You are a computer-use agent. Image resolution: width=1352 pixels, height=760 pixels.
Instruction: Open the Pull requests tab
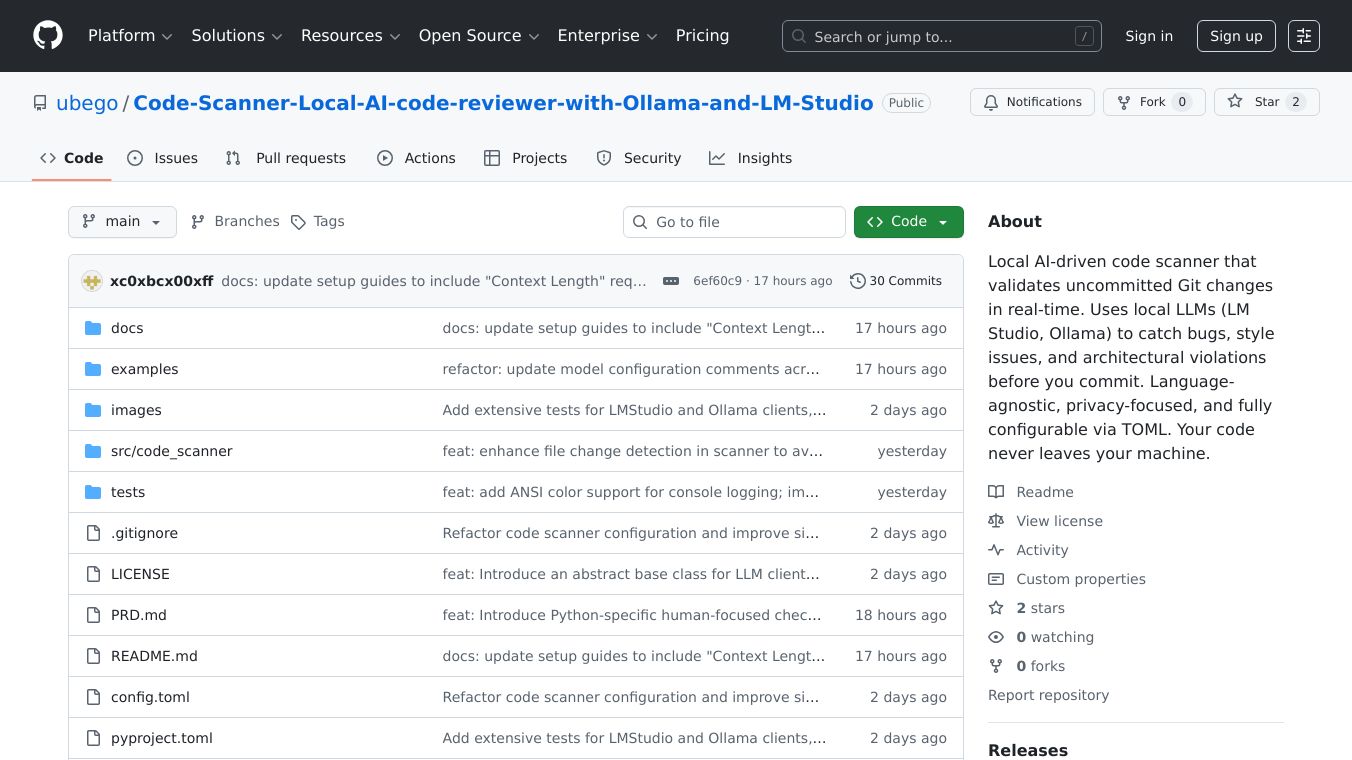pyautogui.click(x=286, y=158)
